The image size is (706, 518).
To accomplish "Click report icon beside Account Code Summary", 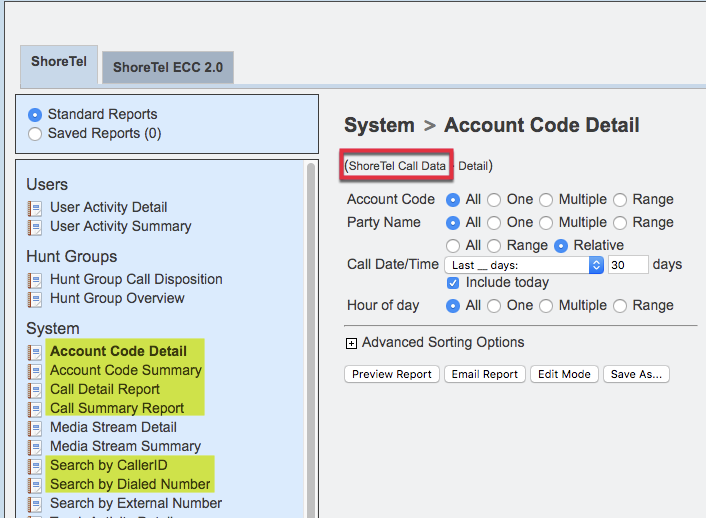I will point(35,371).
